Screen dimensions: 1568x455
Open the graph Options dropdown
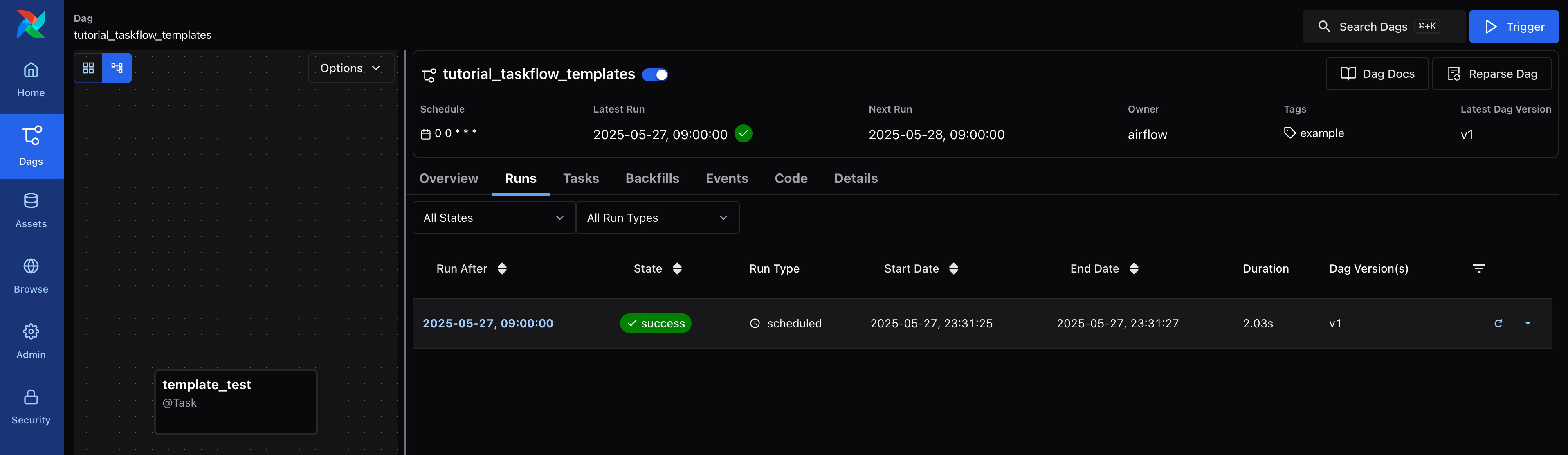tap(350, 68)
